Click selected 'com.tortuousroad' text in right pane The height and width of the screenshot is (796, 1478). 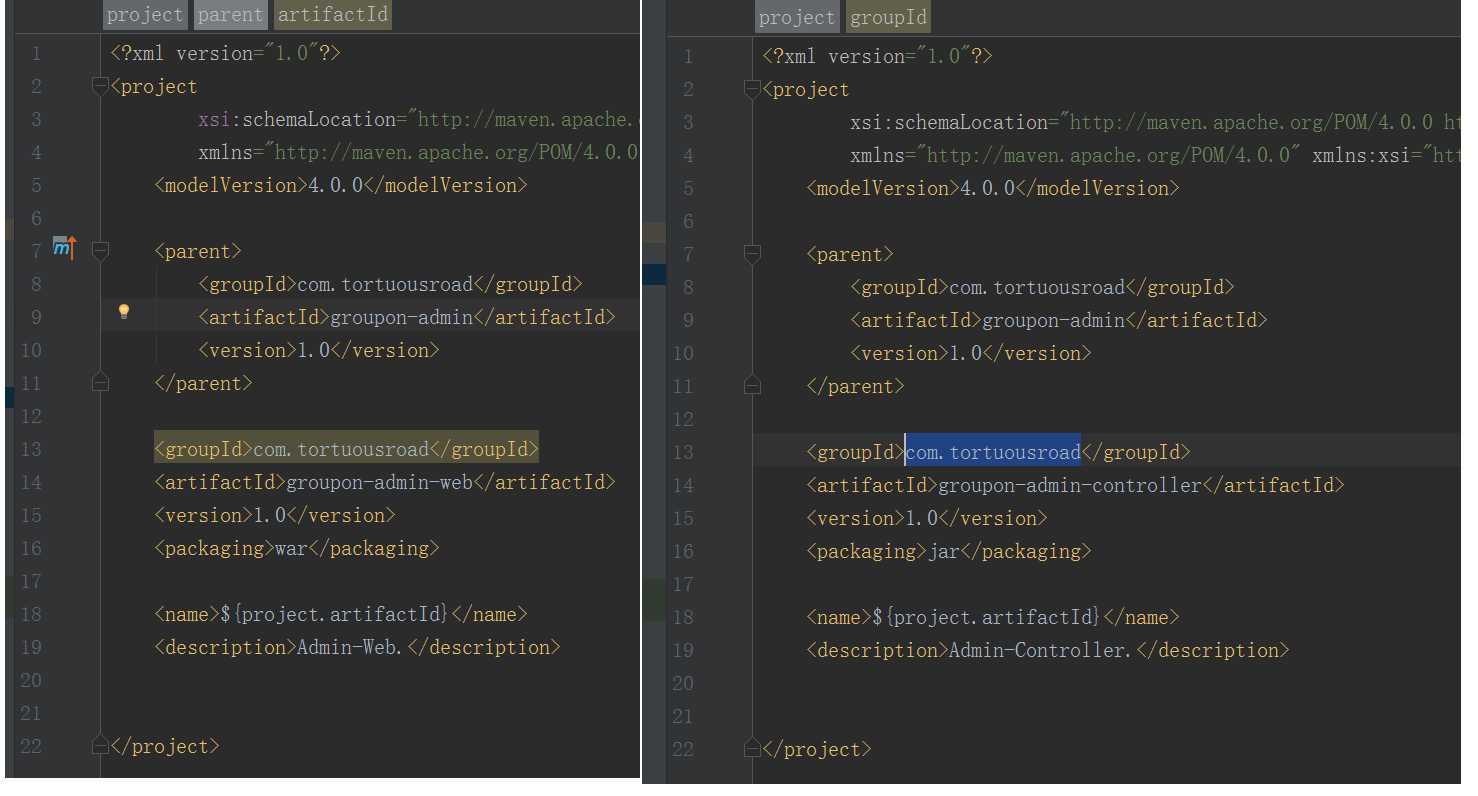993,452
